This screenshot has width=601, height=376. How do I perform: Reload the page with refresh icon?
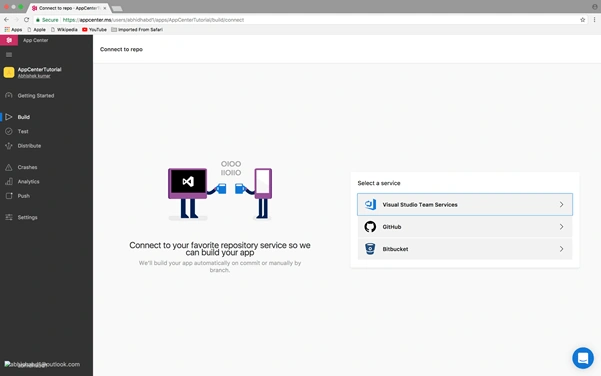pyautogui.click(x=26, y=20)
